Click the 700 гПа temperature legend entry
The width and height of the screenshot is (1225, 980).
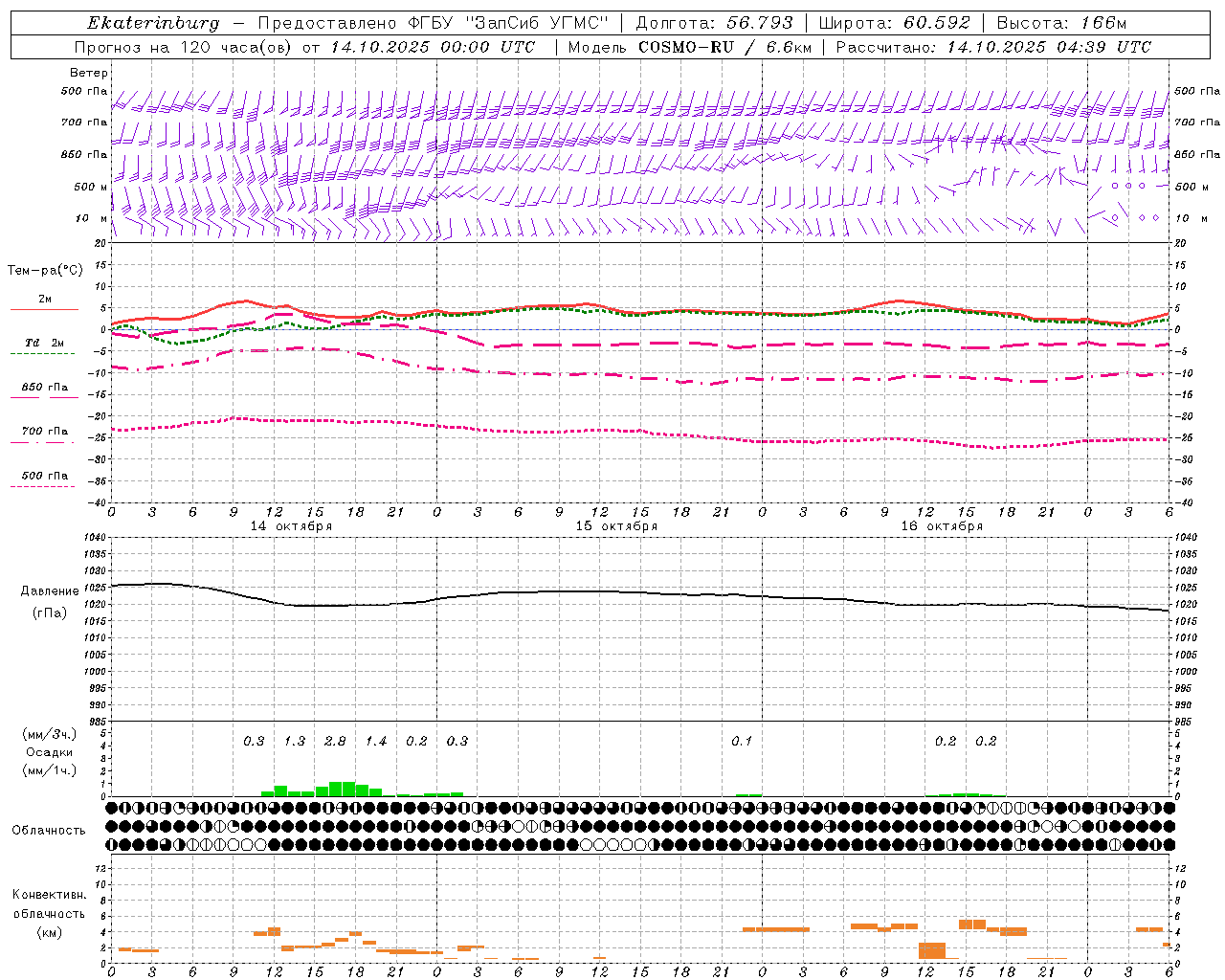pos(45,432)
